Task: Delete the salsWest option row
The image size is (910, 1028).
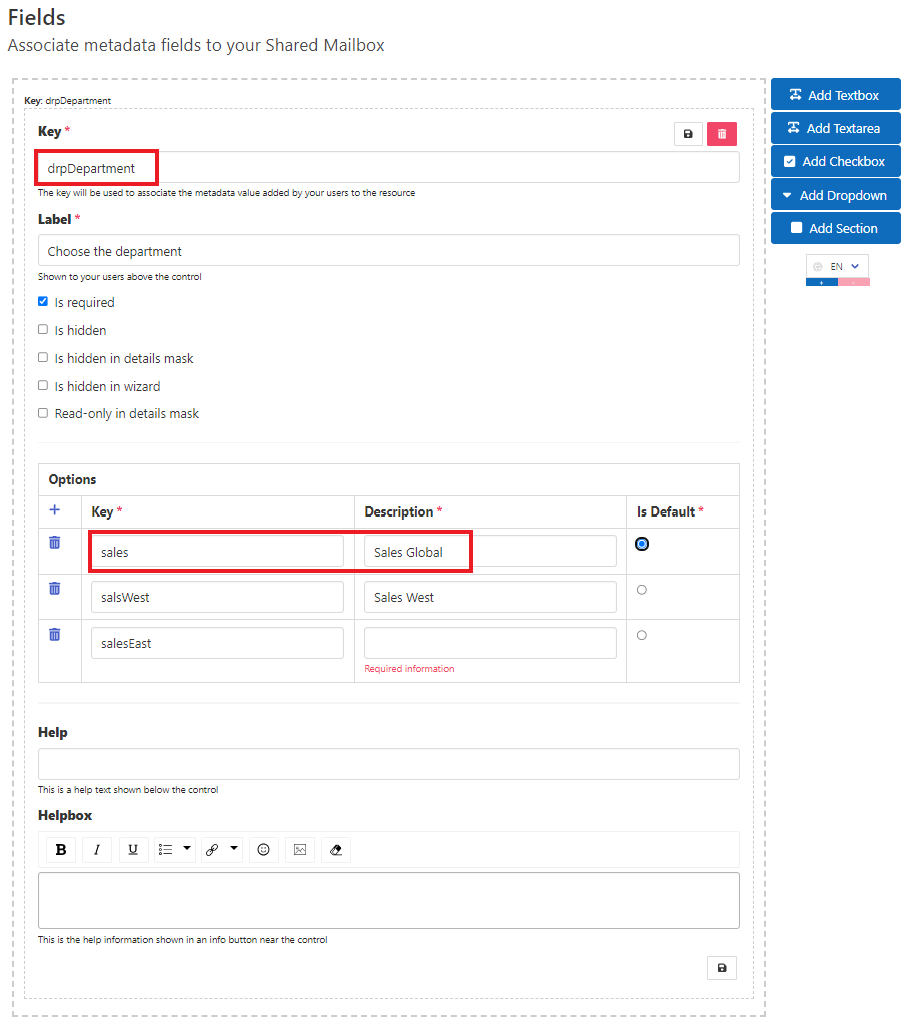Action: coord(55,588)
